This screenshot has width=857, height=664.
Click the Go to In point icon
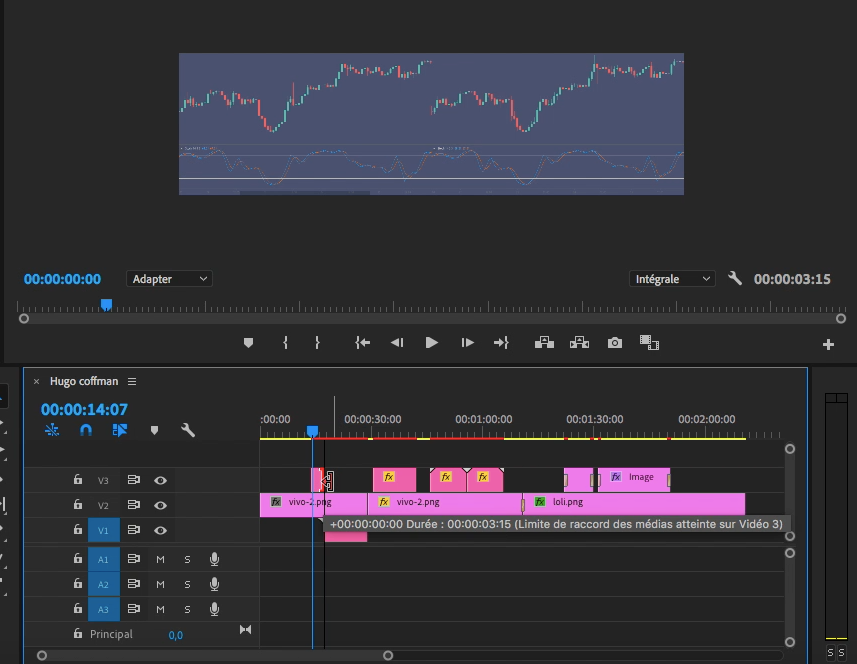click(x=362, y=343)
